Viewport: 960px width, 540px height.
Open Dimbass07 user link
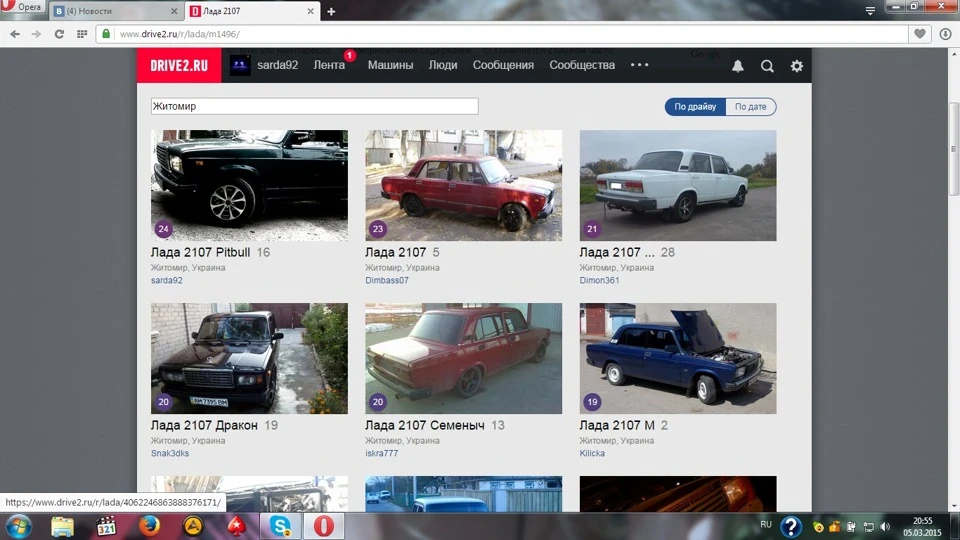[x=387, y=280]
